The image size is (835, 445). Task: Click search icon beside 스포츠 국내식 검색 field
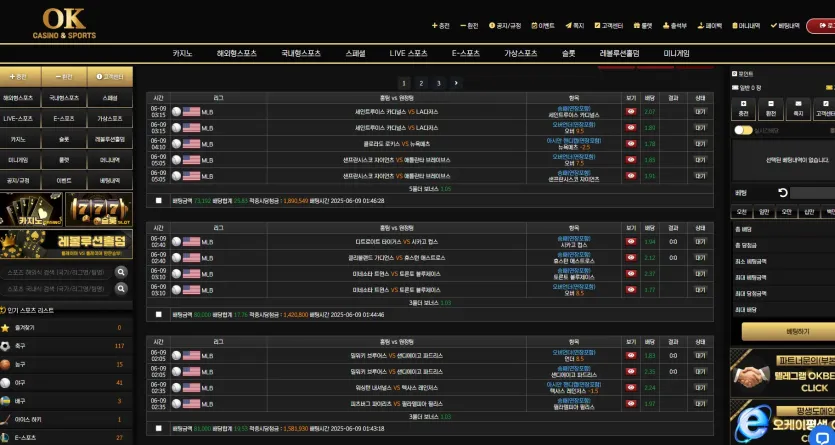click(x=121, y=289)
